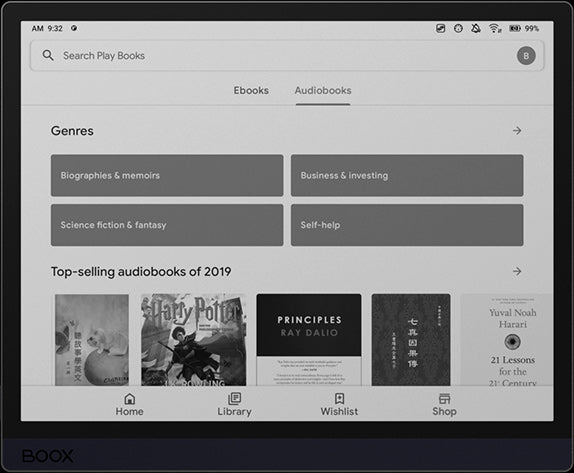Tap the screen refresh mode icon in status bar
The image size is (574, 473).
click(x=440, y=28)
